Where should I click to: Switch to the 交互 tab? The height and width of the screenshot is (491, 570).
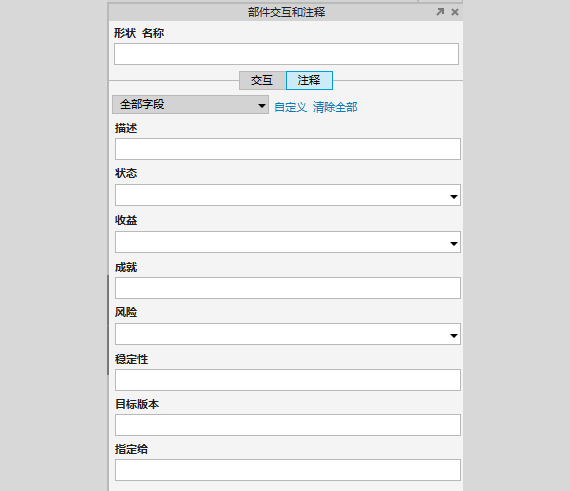pyautogui.click(x=262, y=80)
